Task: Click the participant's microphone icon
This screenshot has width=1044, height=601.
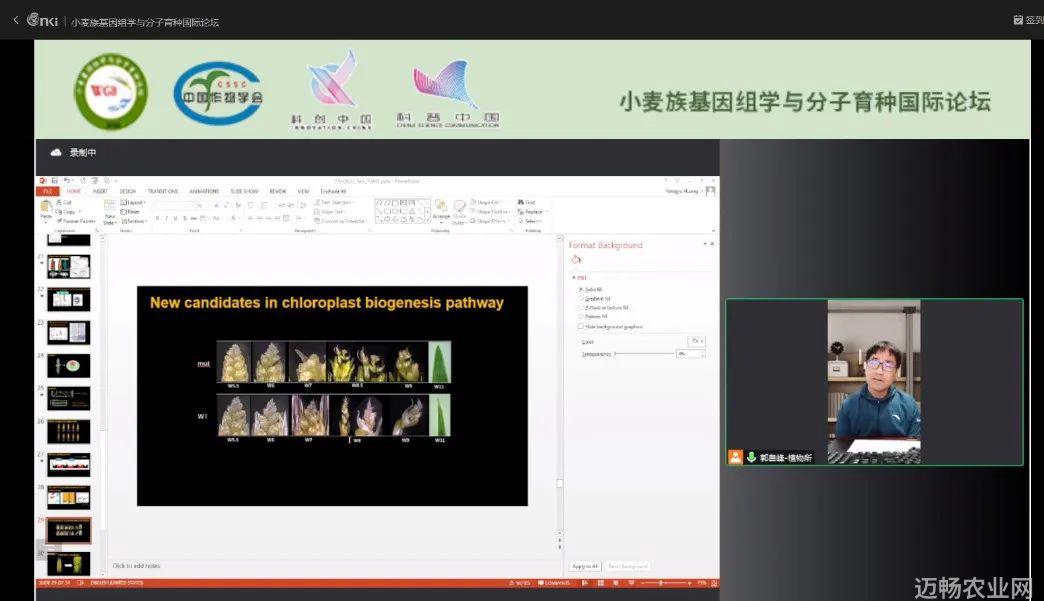Action: [751, 457]
